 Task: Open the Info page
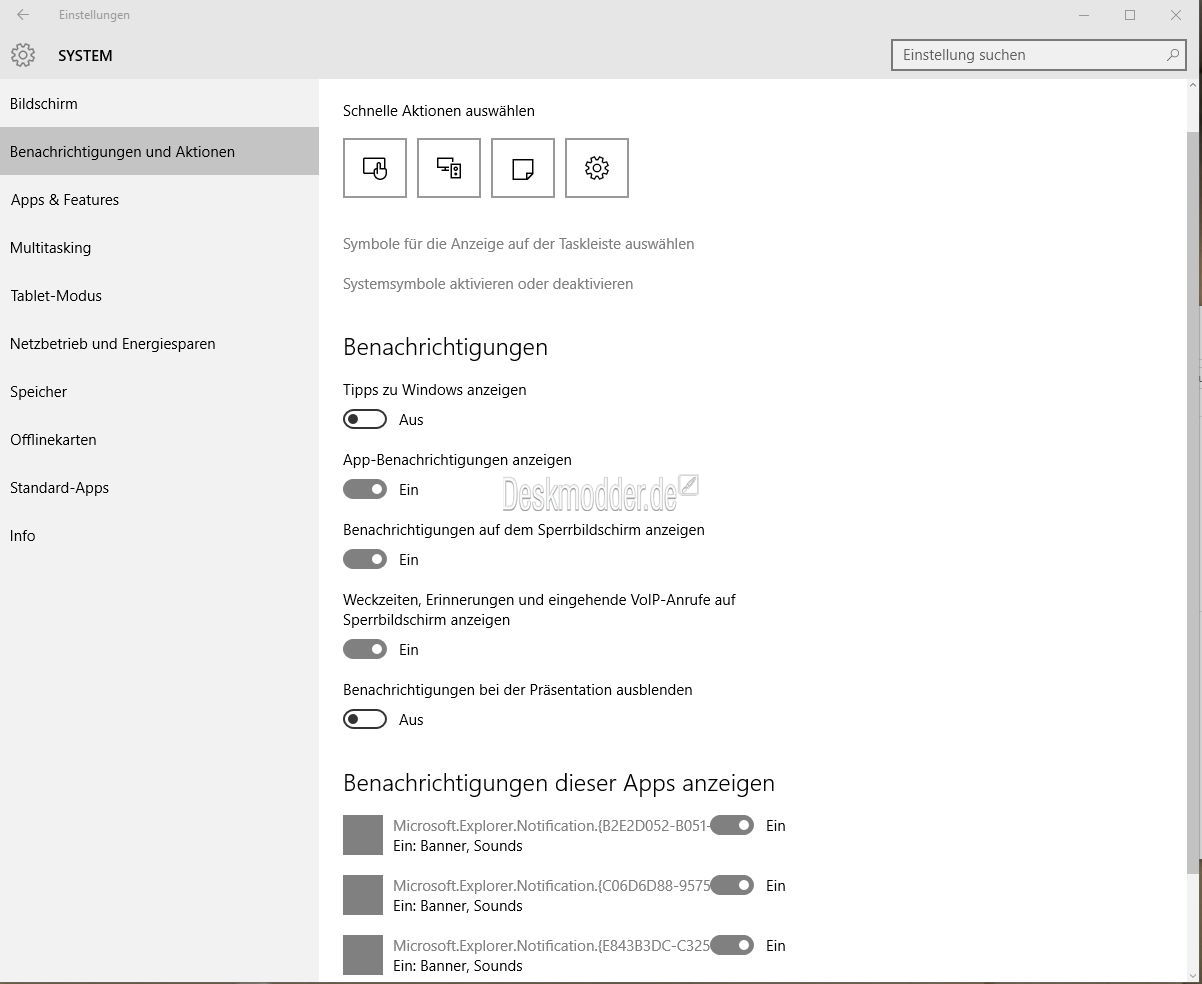coord(159,535)
